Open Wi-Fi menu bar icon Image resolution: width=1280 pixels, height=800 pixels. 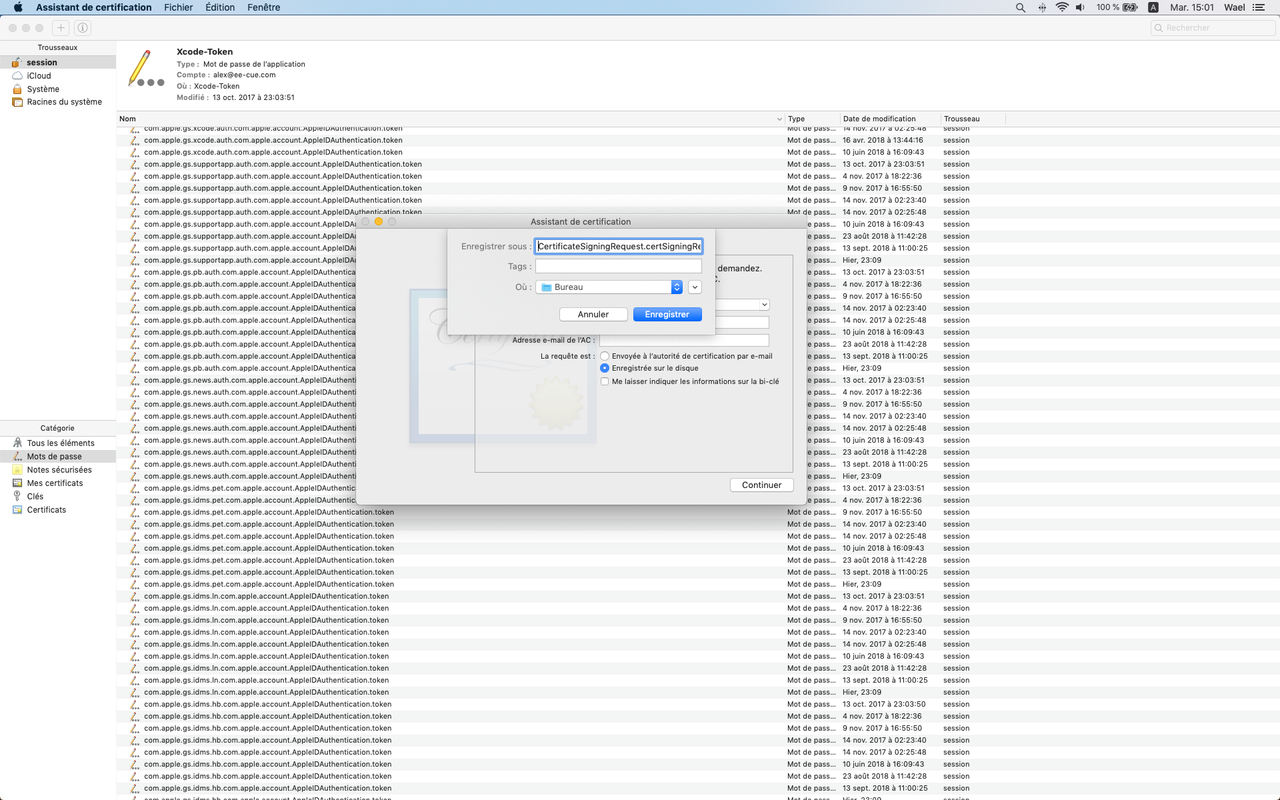1062,7
